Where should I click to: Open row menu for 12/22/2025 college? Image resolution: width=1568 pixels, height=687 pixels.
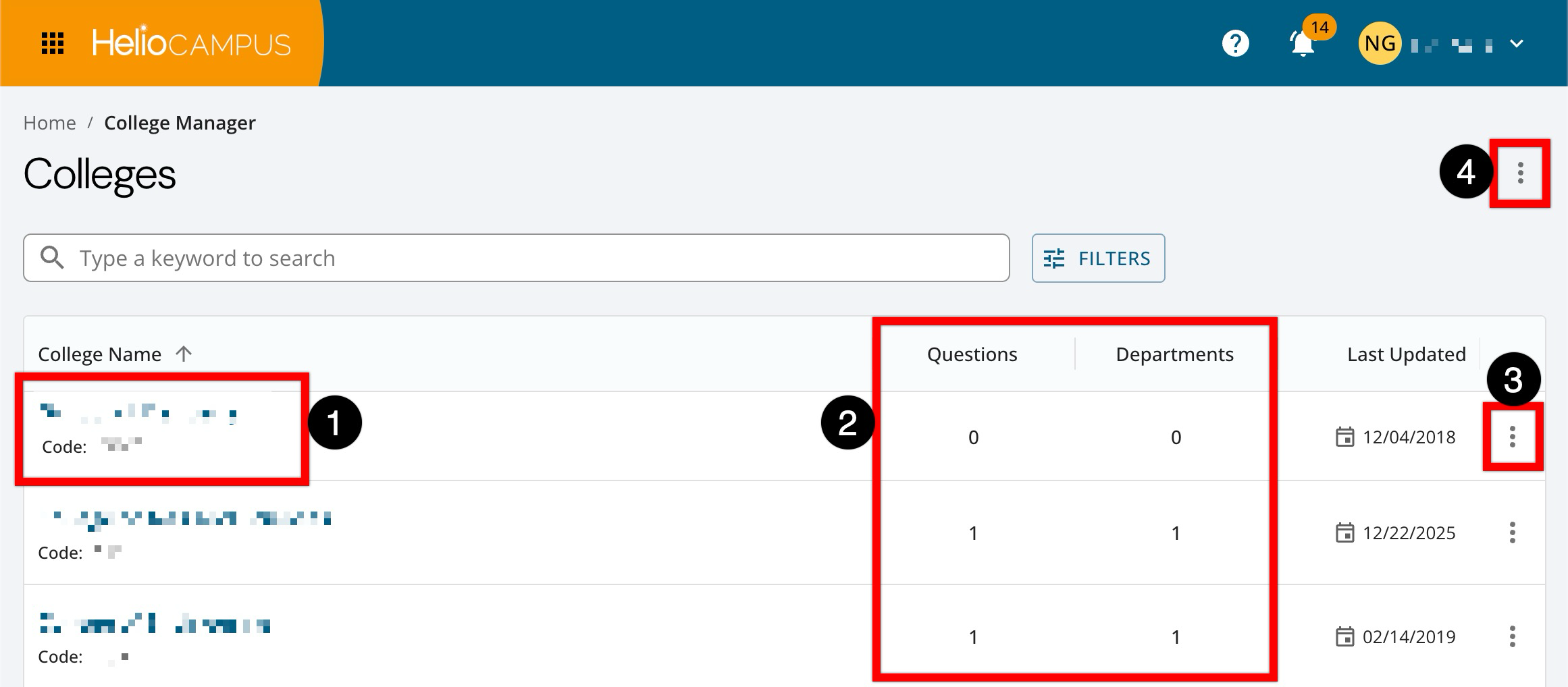click(x=1512, y=533)
